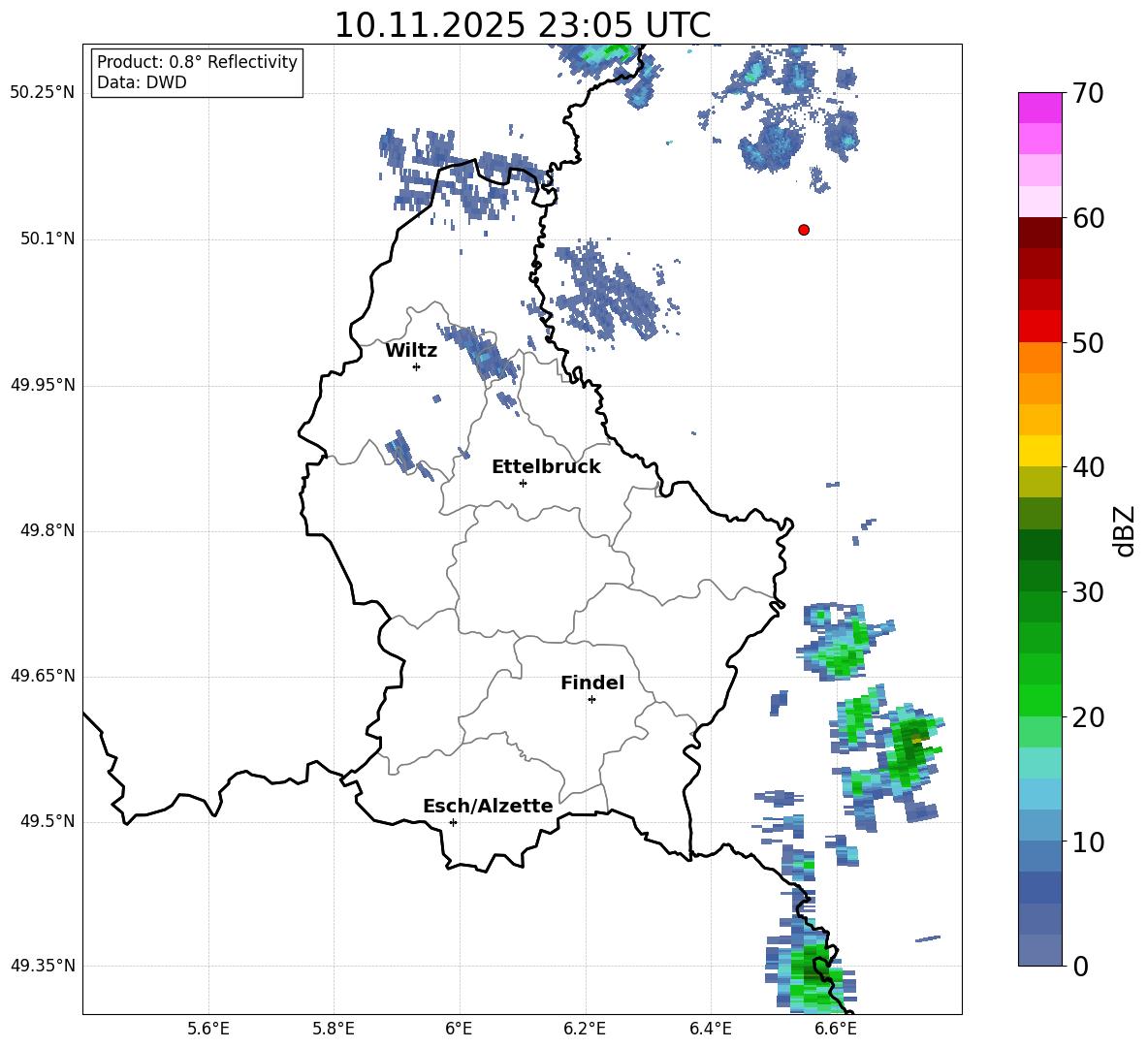Screen dimensions: 1148x1048
Task: Click the red dot radar site marker
Action: (x=804, y=230)
